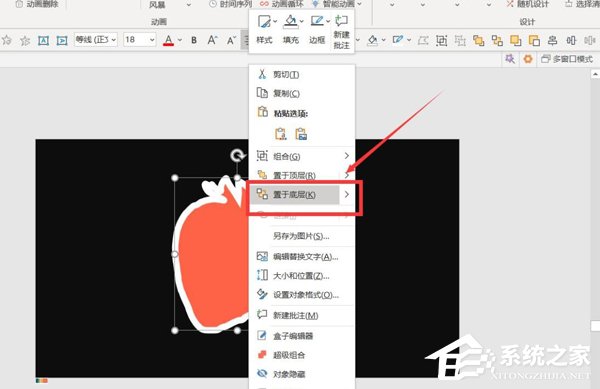Decrease font size with the smaller A
The width and height of the screenshot is (600, 389).
(x=231, y=41)
